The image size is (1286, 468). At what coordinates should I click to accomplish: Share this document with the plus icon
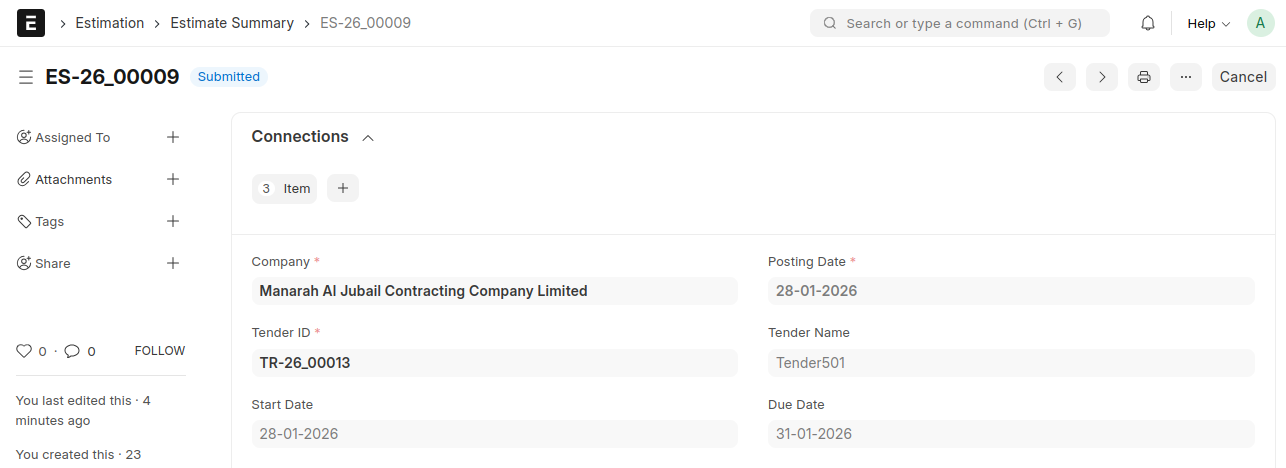[173, 263]
